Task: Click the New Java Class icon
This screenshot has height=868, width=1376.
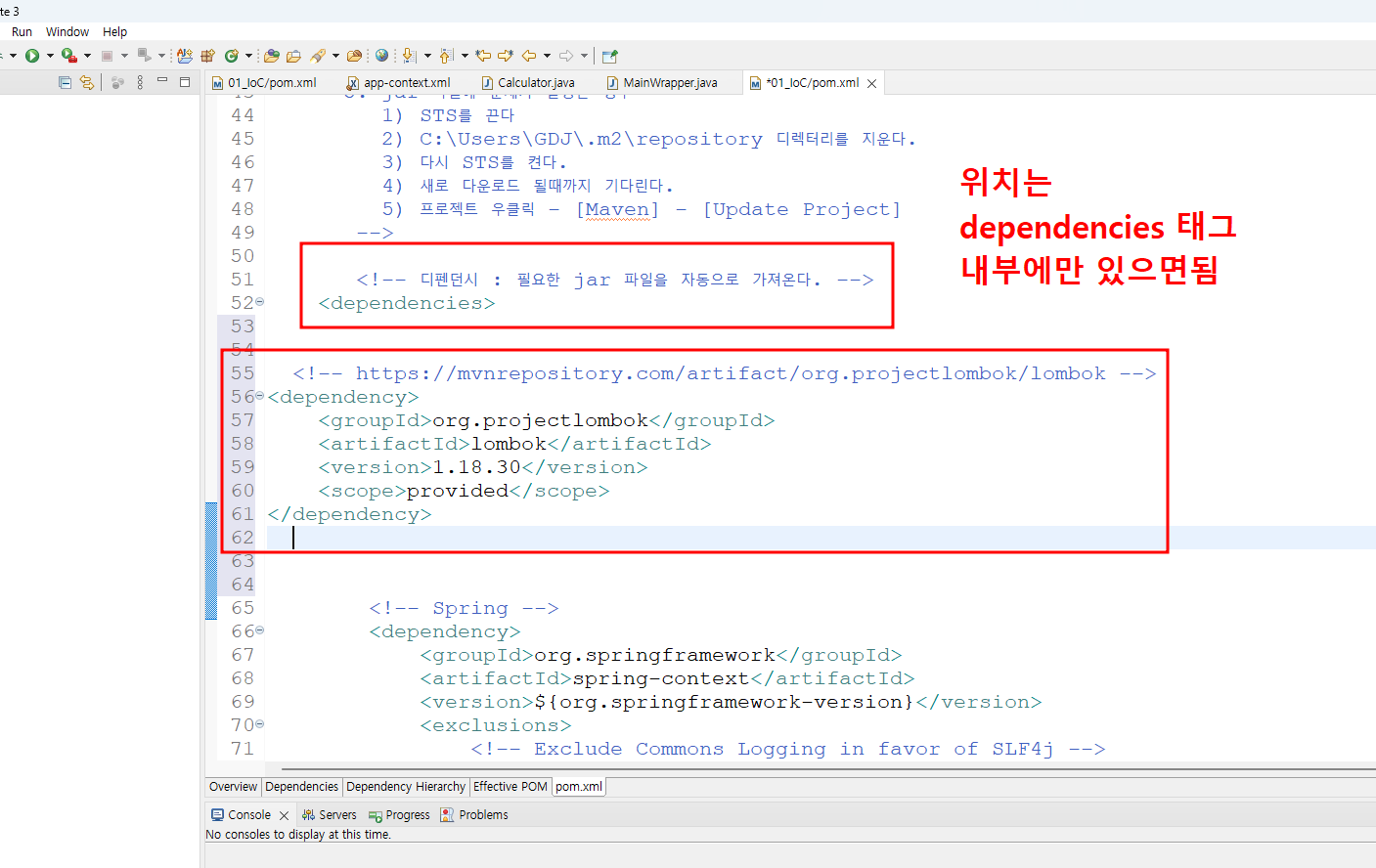Action: click(232, 56)
